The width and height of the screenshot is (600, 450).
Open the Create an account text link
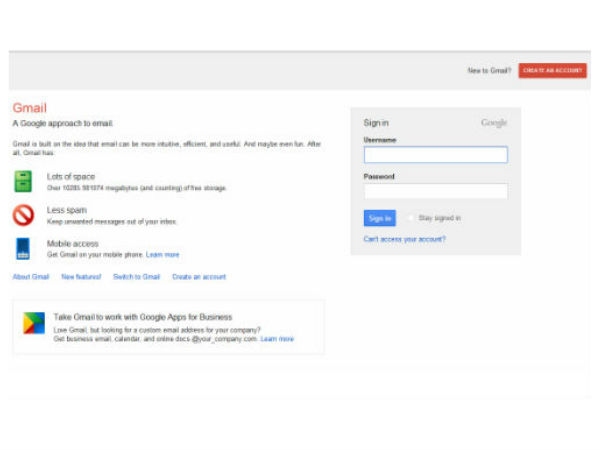[x=199, y=277]
